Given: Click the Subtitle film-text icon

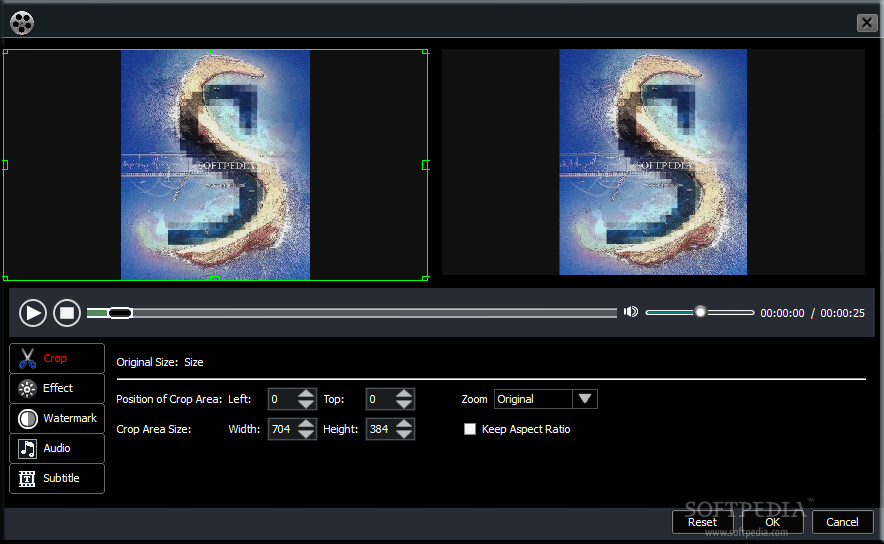Looking at the screenshot, I should 27,479.
